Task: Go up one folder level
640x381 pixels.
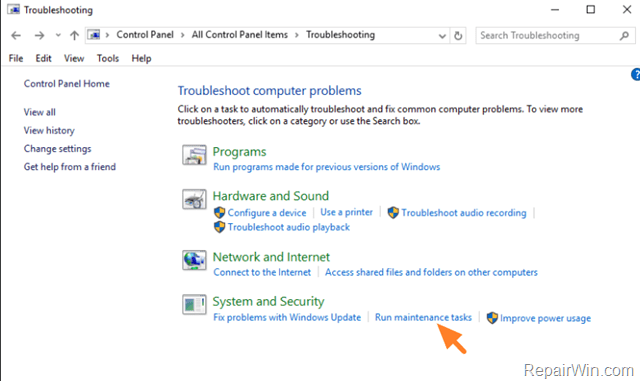Action: pyautogui.click(x=74, y=36)
